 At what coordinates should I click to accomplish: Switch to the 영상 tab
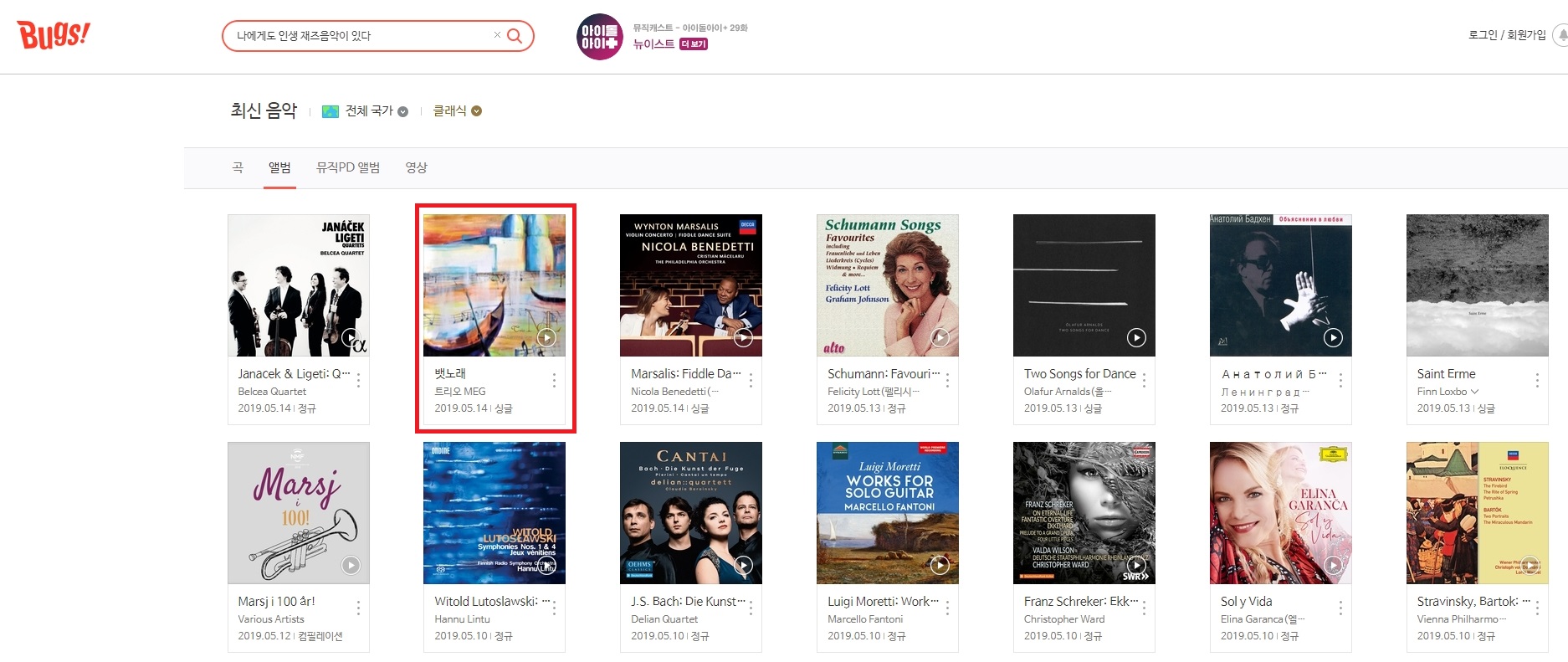[x=416, y=167]
